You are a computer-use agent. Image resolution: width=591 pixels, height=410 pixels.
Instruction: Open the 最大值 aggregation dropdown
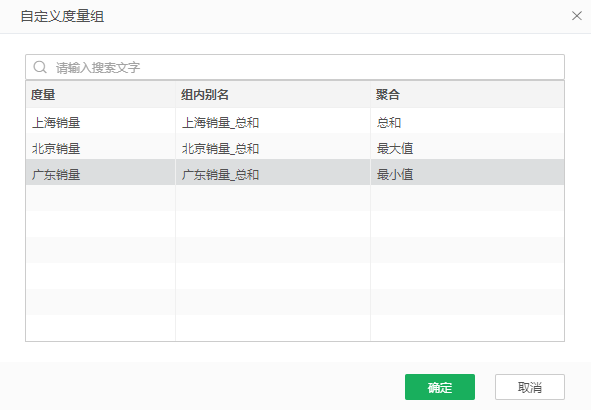pyautogui.click(x=467, y=148)
